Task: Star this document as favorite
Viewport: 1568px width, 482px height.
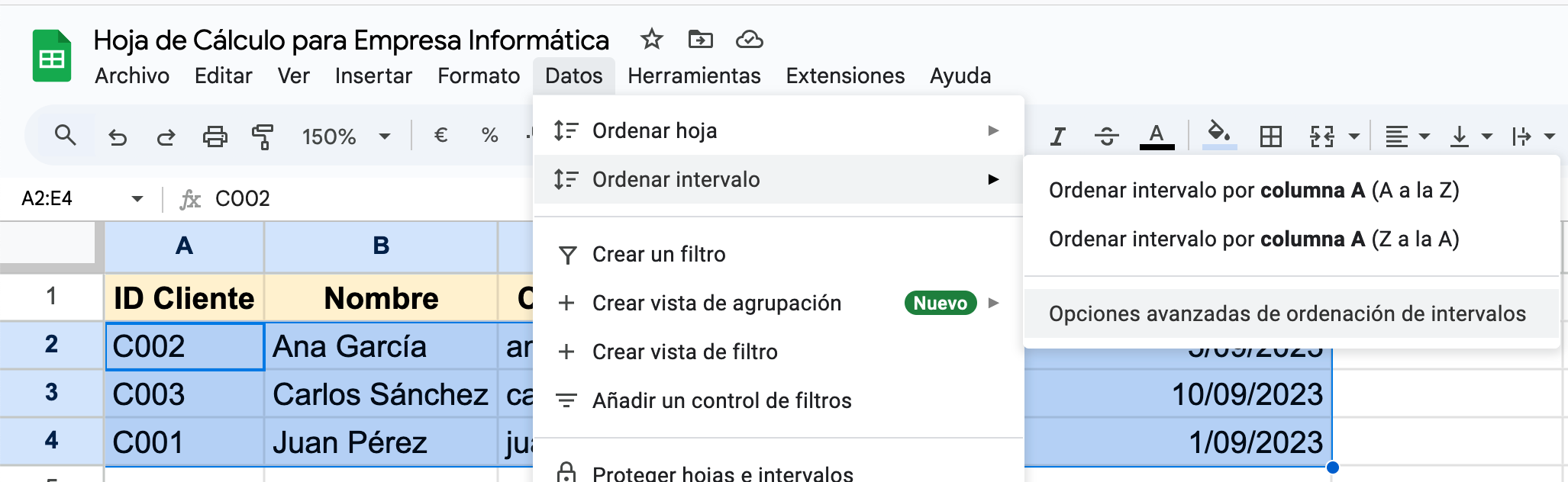Action: [x=651, y=39]
